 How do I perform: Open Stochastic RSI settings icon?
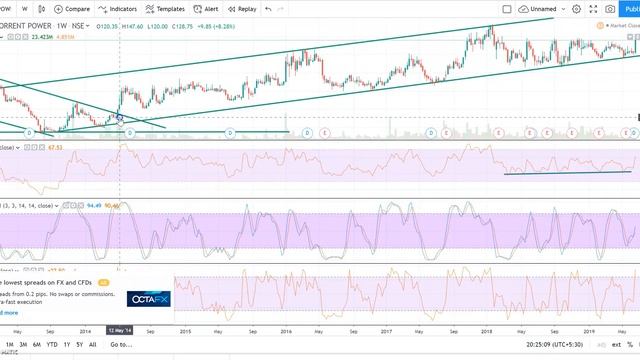point(73,206)
